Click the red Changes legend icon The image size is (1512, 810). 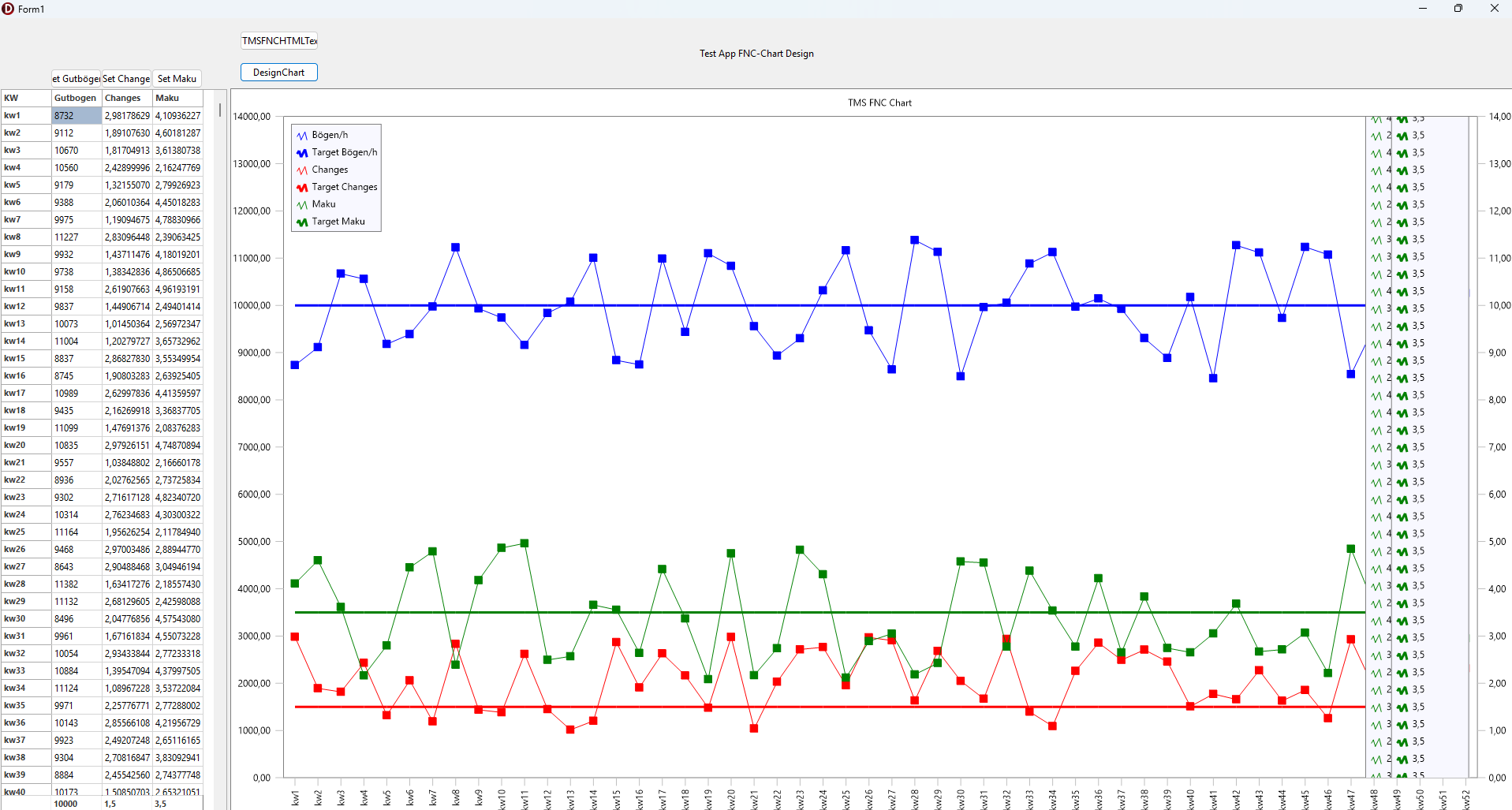[302, 170]
